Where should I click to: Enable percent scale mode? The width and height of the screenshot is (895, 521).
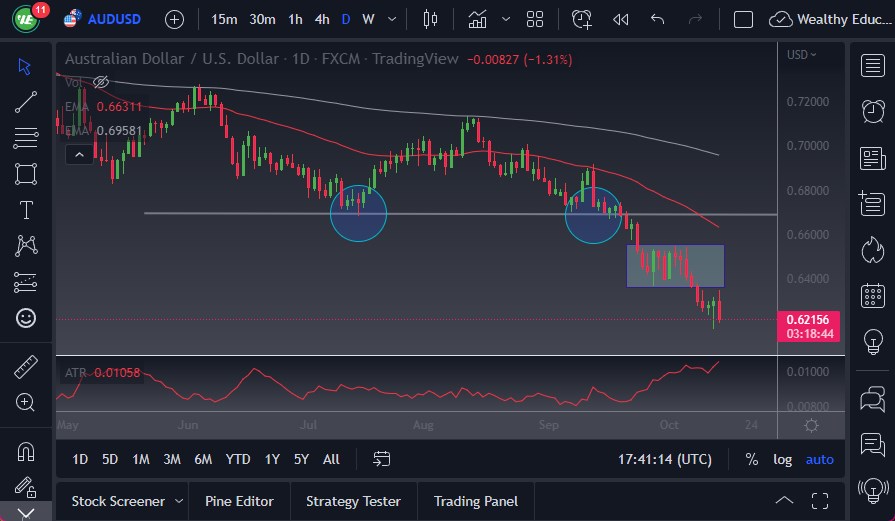tap(751, 459)
